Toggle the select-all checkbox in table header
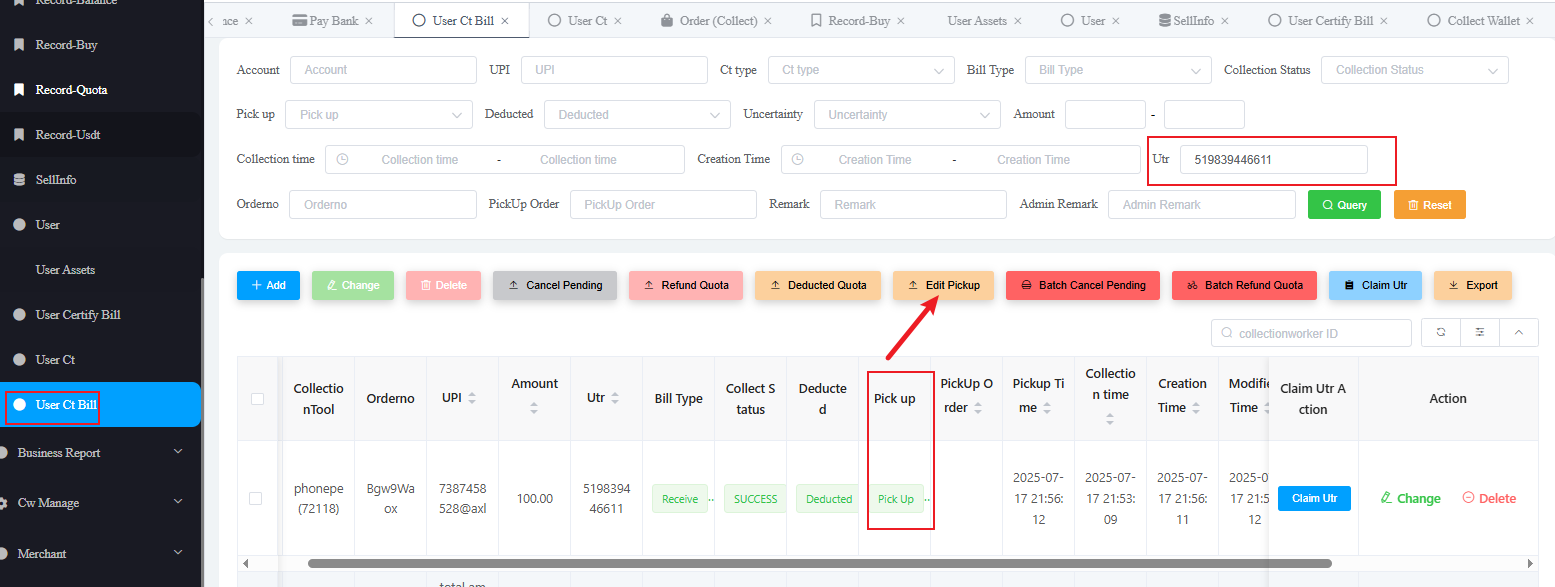This screenshot has width=1555, height=587. [x=257, y=399]
